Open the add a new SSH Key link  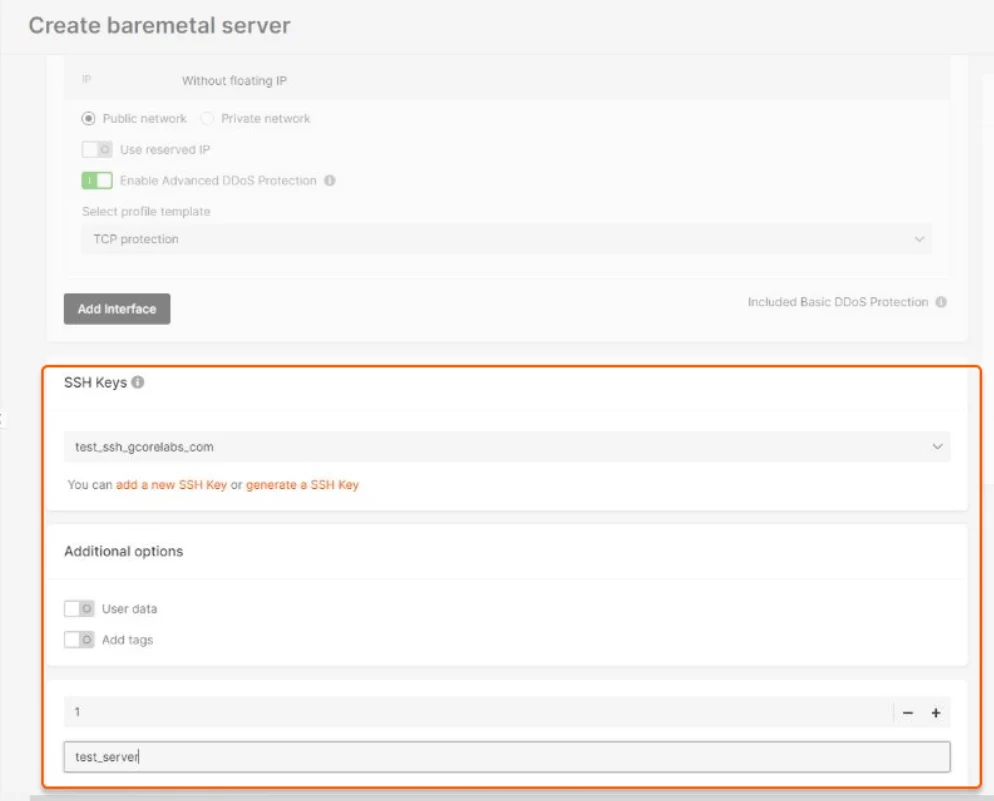[171, 485]
